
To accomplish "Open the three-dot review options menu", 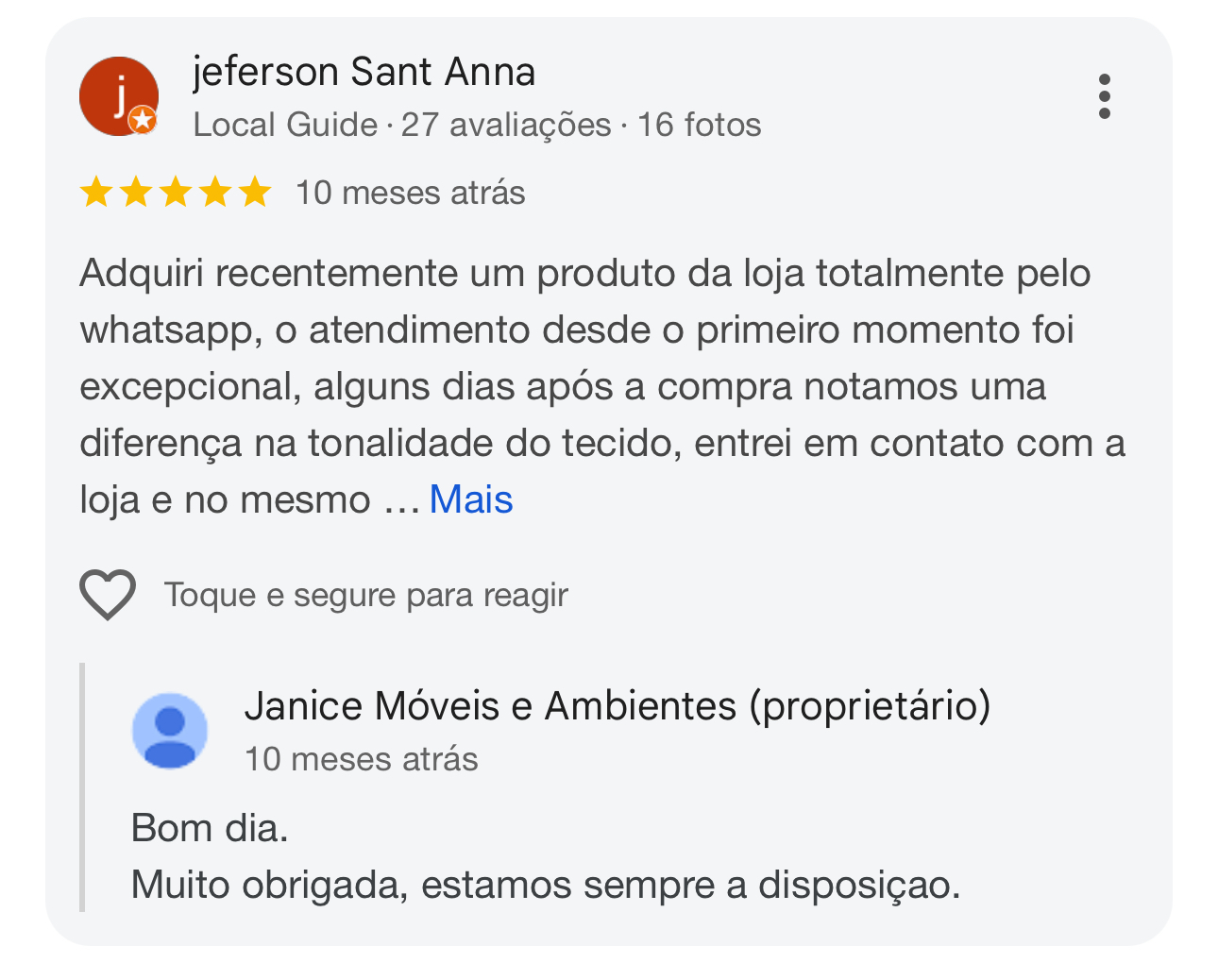I will (1104, 96).
